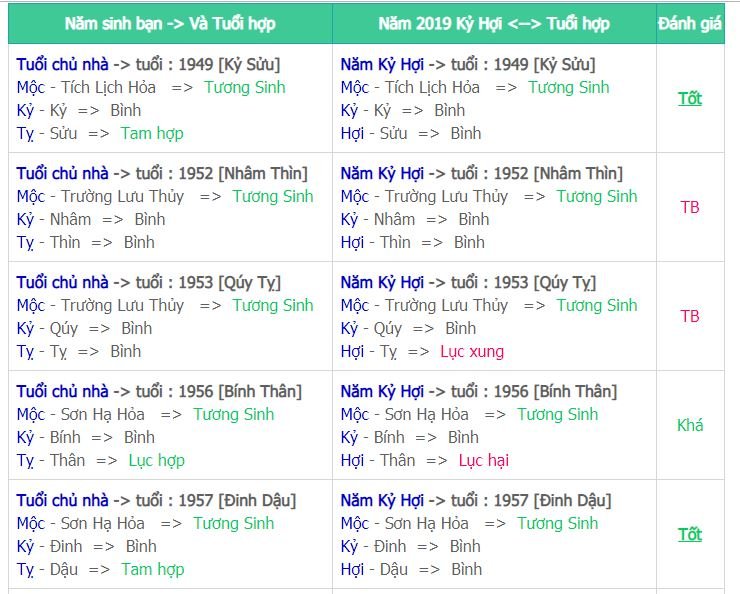
Task: Click 'Kỷ - Kỷ => Bình' under Tuổi chủ nhà 1949
Action: pos(79,111)
